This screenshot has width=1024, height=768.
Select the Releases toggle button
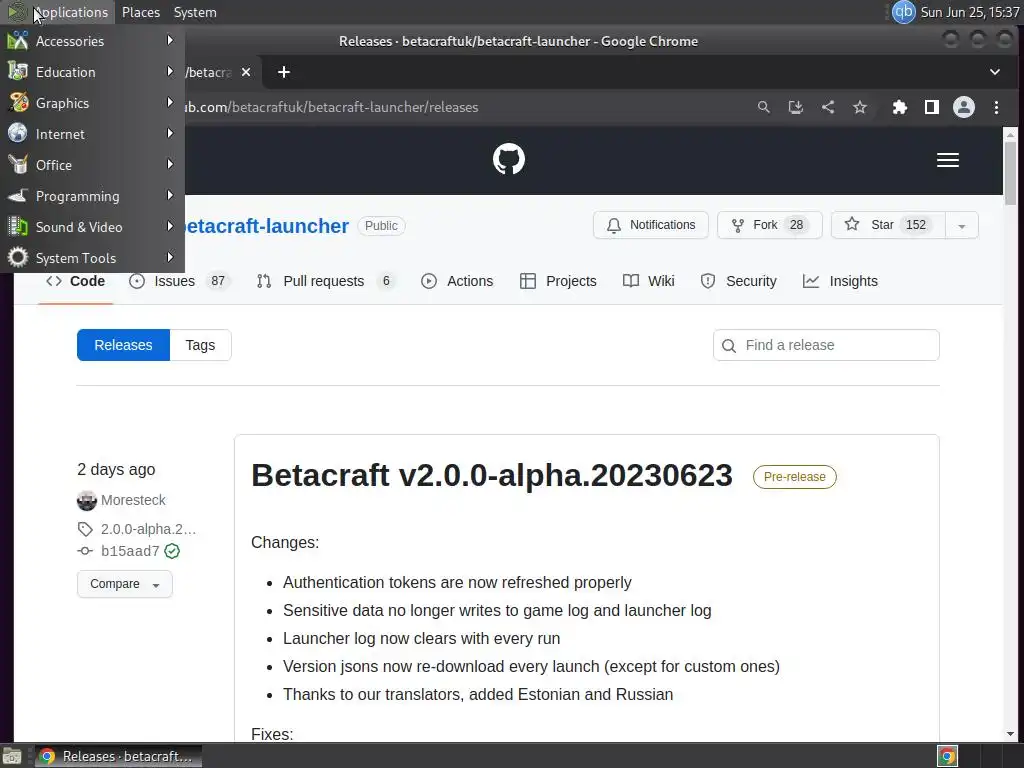coord(123,345)
